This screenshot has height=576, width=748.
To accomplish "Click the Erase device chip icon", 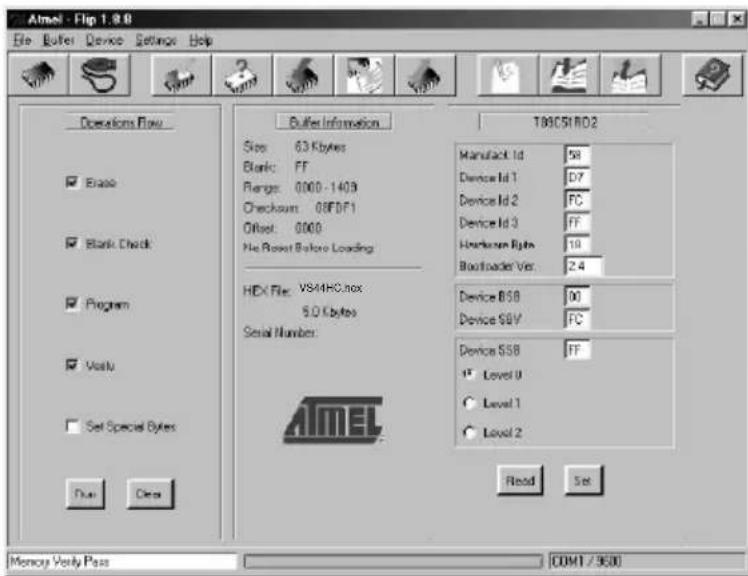I will click(181, 75).
